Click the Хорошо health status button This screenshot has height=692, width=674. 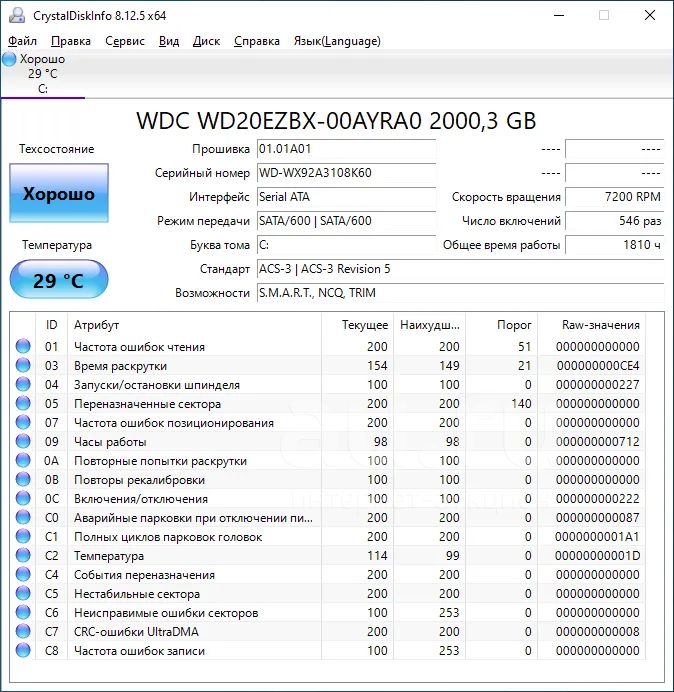[x=59, y=193]
